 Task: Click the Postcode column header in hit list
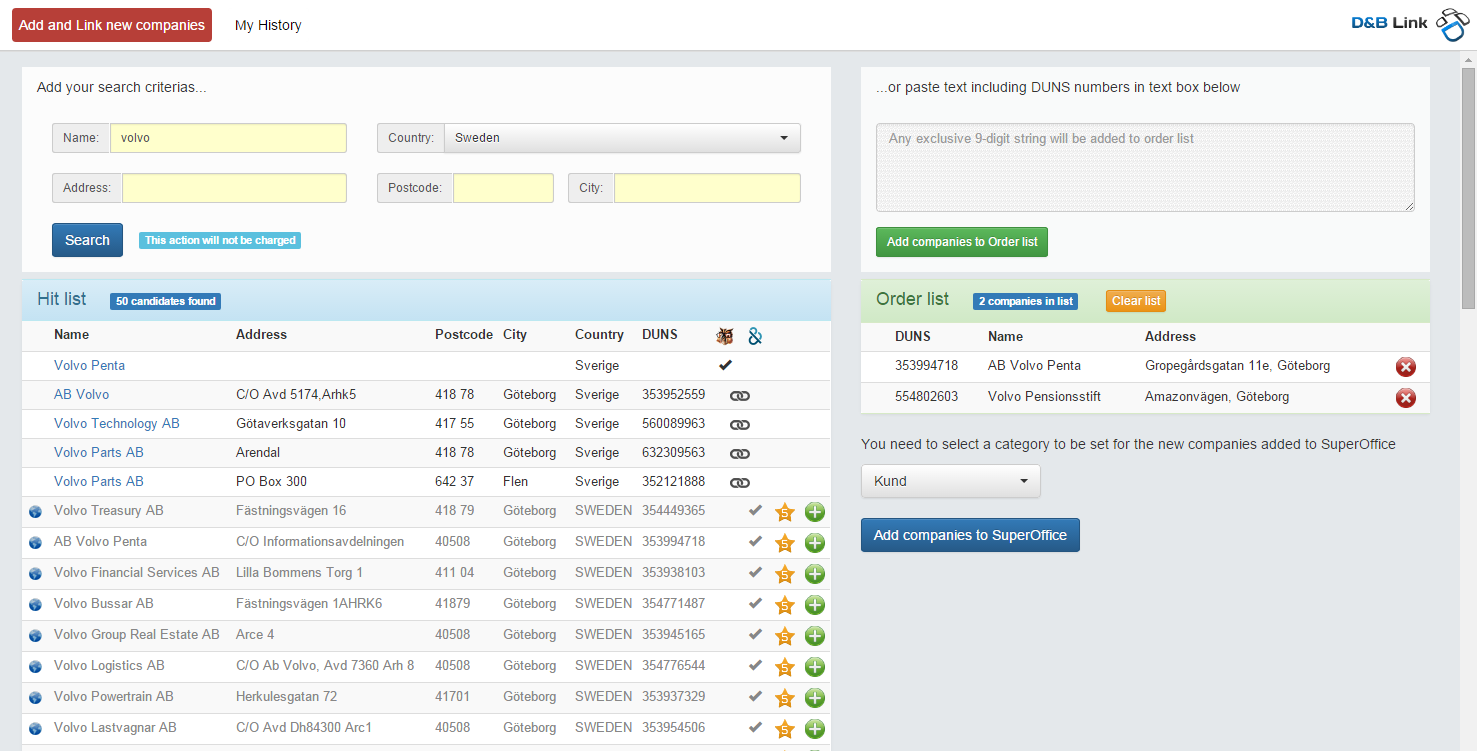[464, 334]
